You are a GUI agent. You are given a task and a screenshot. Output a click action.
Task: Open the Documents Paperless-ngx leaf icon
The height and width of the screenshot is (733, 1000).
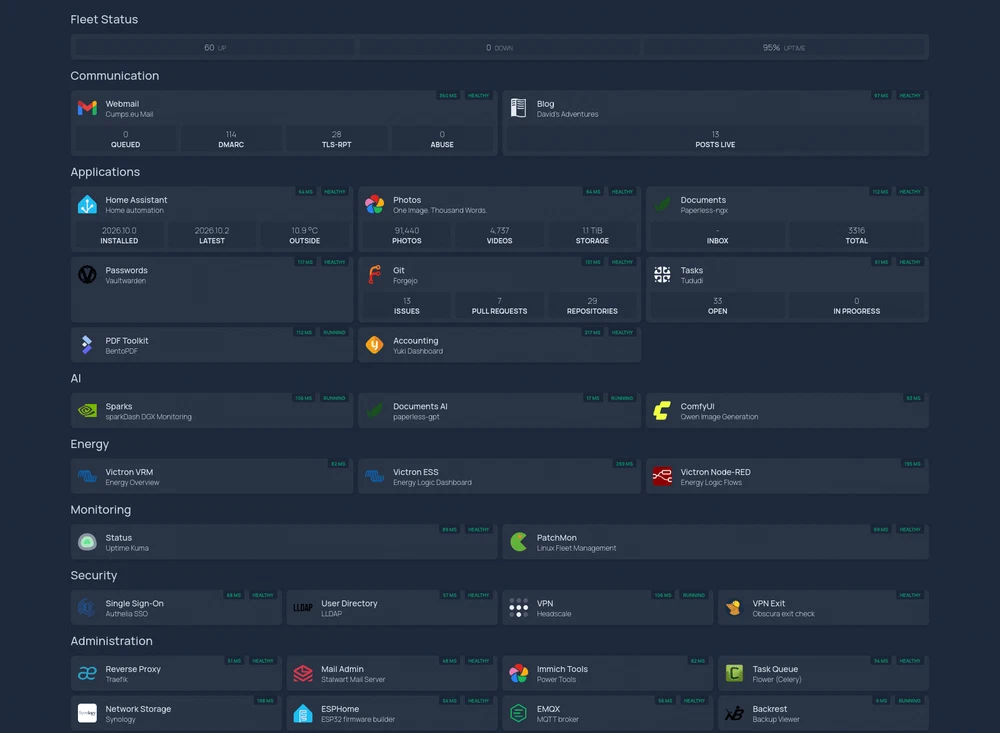tap(662, 204)
